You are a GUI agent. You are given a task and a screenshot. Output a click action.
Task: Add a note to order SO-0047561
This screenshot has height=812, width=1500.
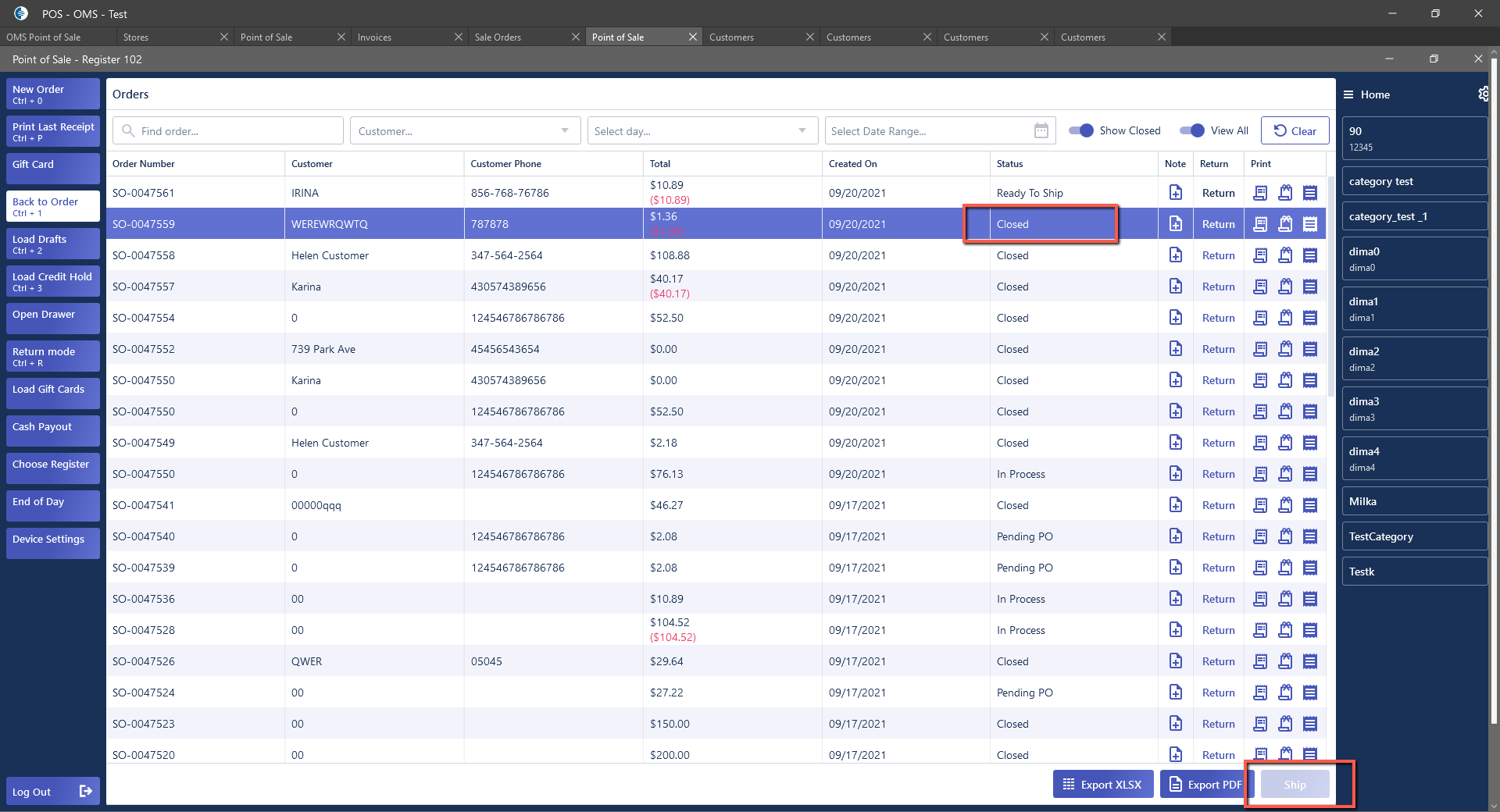pos(1175,193)
